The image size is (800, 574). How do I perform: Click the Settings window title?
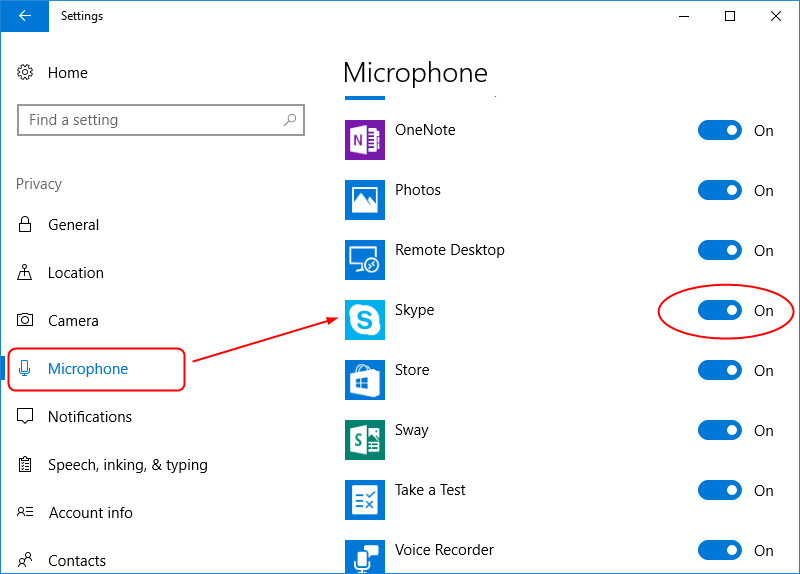point(82,16)
